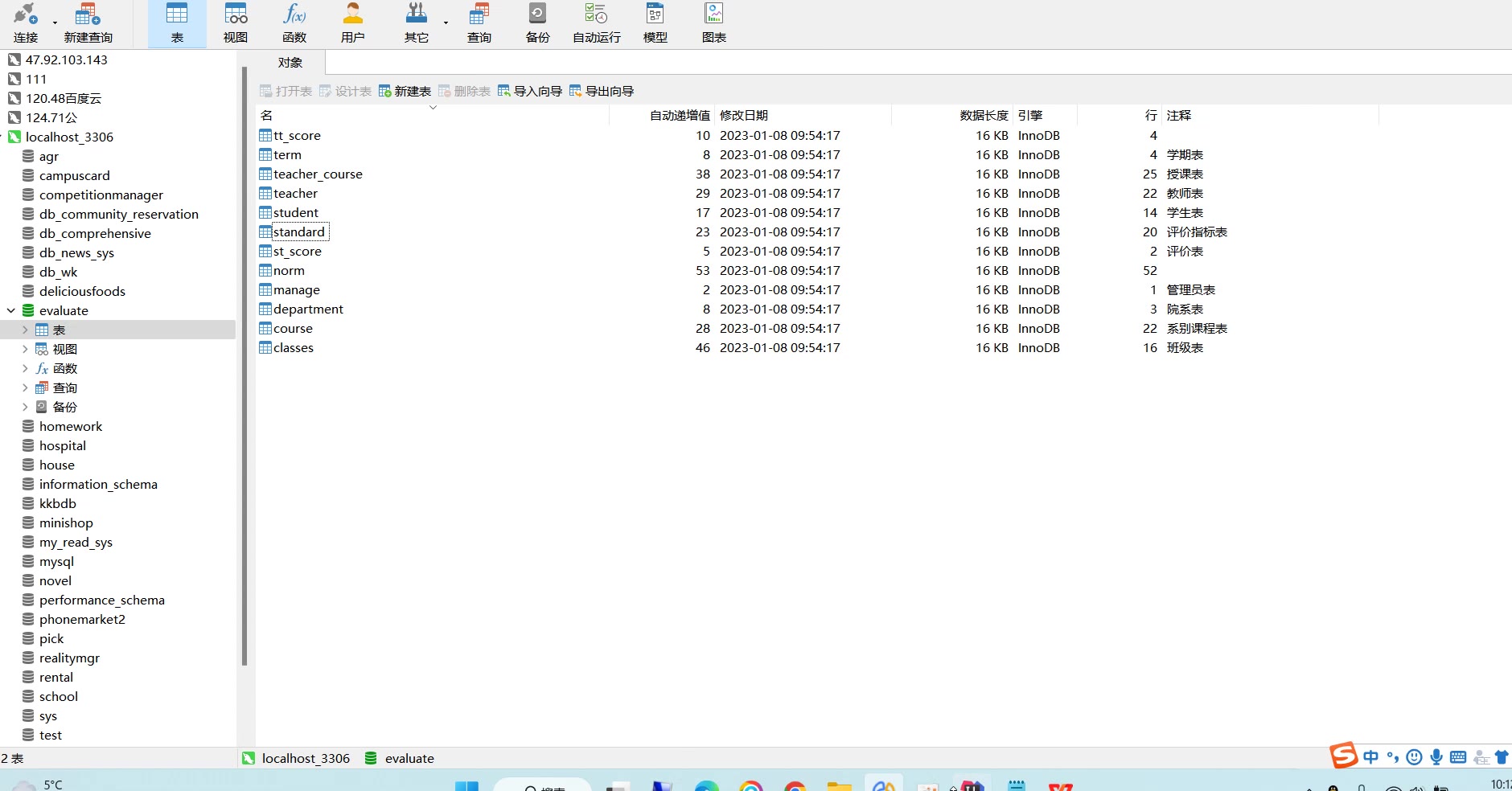This screenshot has height=791, width=1512.
Task: Sort by the 数据长度 column header
Action: click(952, 115)
